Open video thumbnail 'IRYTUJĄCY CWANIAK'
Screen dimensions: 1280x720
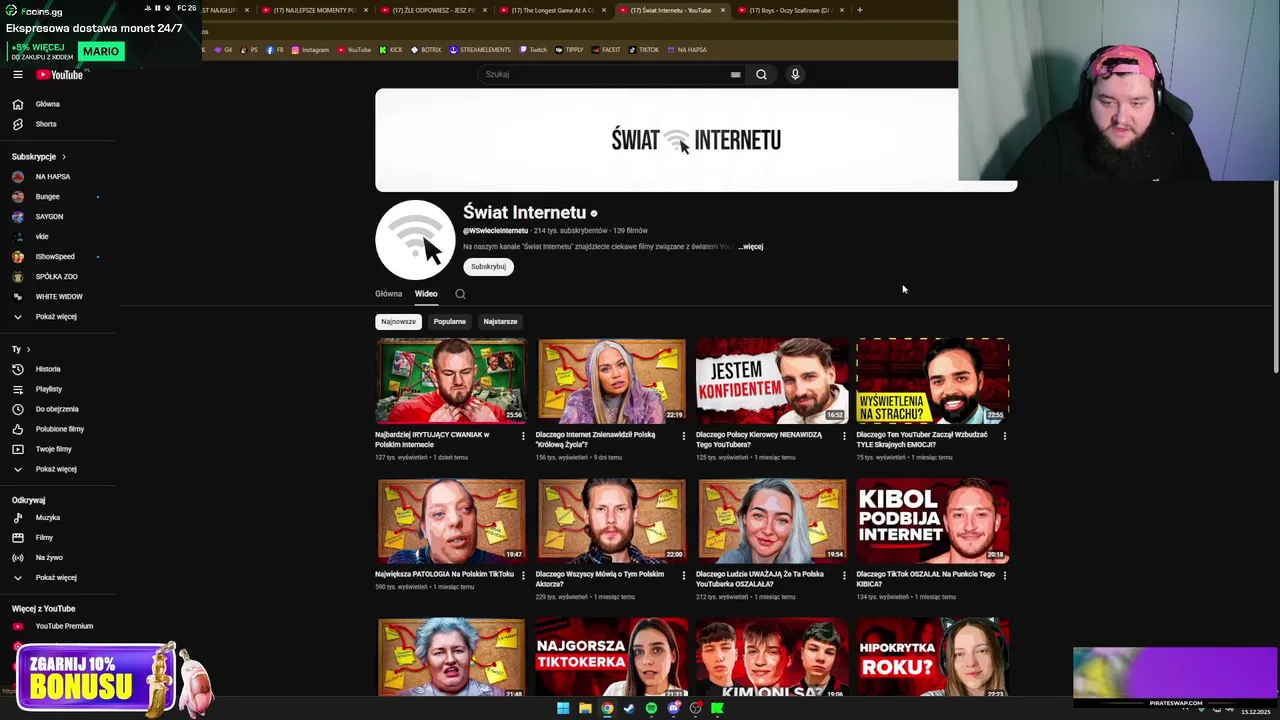(x=451, y=381)
